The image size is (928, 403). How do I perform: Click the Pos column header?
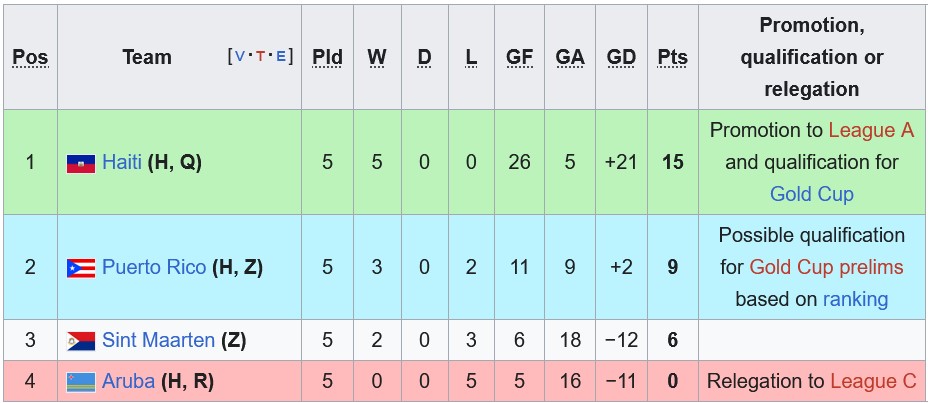click(30, 57)
